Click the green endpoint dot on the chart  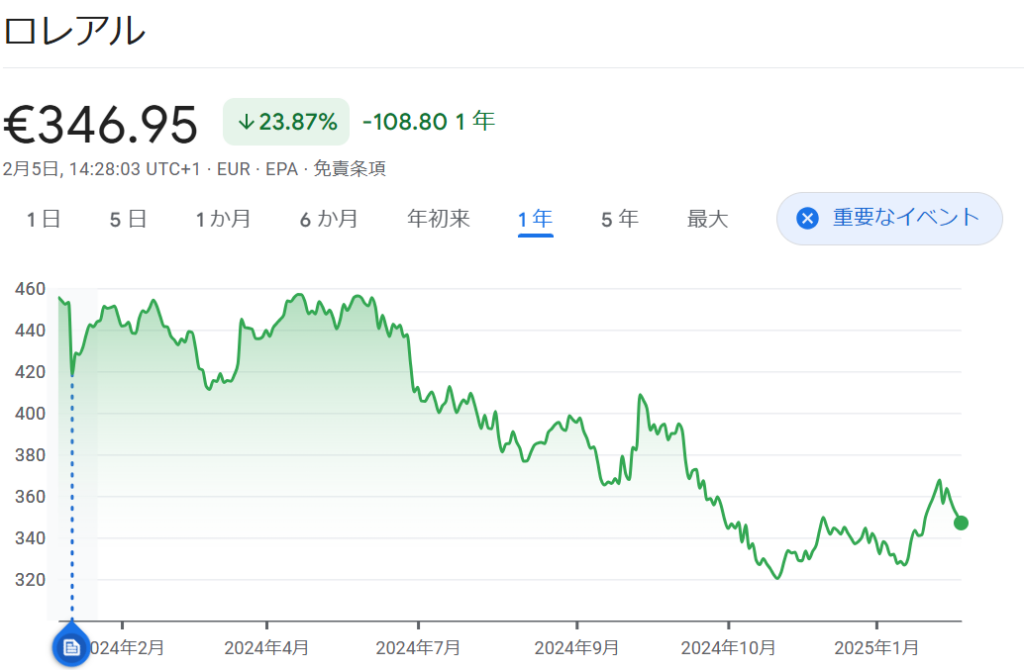point(961,522)
